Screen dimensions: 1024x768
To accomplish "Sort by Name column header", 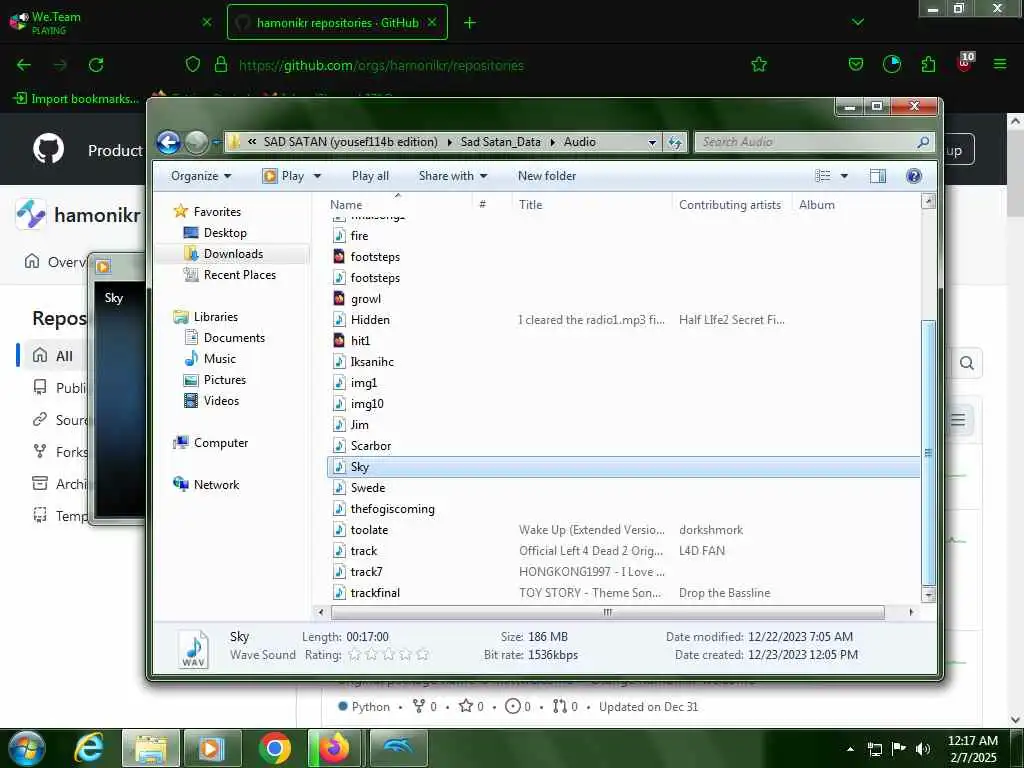I will pos(399,204).
